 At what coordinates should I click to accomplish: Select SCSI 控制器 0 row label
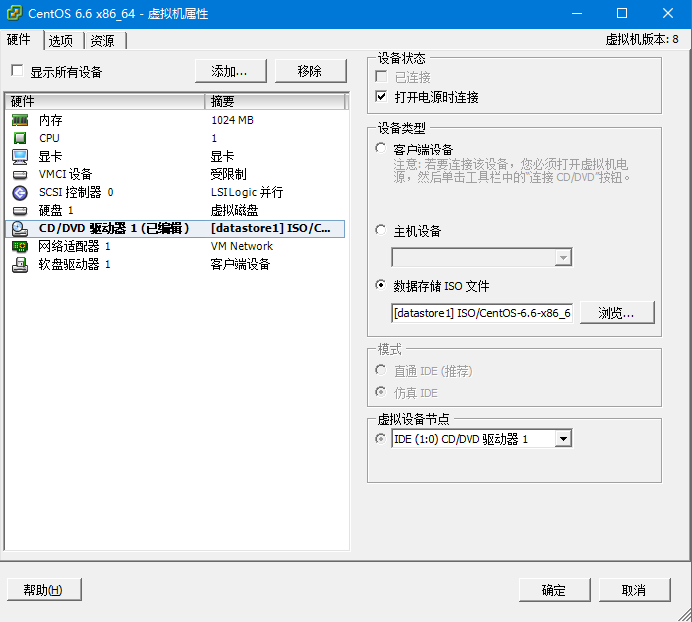(76, 192)
